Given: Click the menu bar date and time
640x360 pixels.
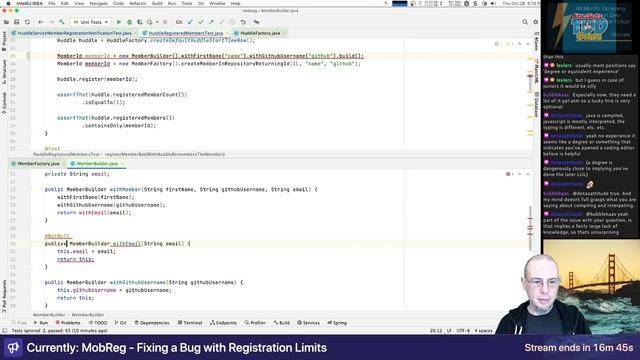Looking at the screenshot, I should [x=521, y=3].
